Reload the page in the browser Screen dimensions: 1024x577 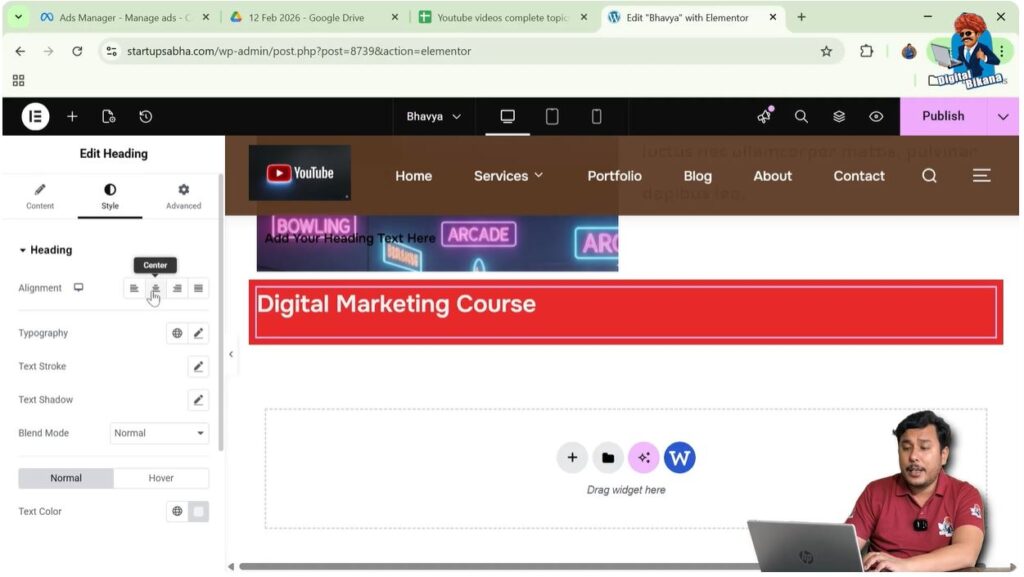pos(77,51)
